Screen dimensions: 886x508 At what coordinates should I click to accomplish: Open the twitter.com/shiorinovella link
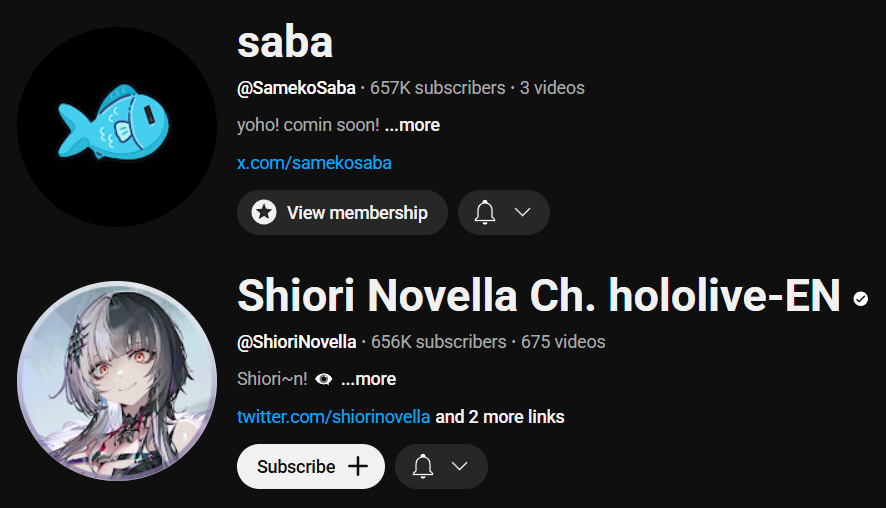[333, 416]
